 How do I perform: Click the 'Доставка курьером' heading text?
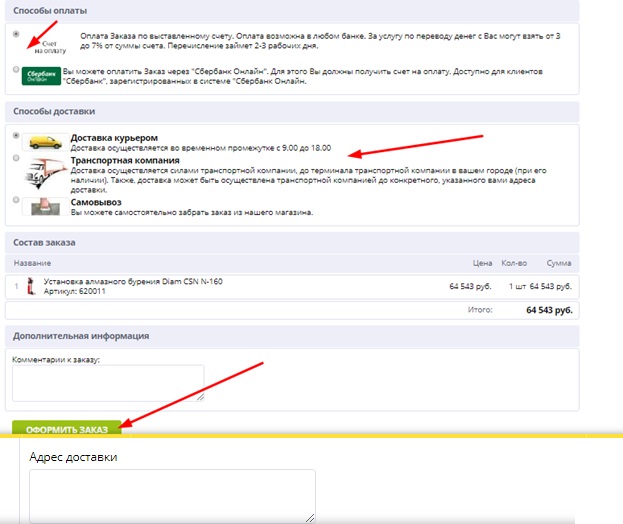tap(114, 137)
